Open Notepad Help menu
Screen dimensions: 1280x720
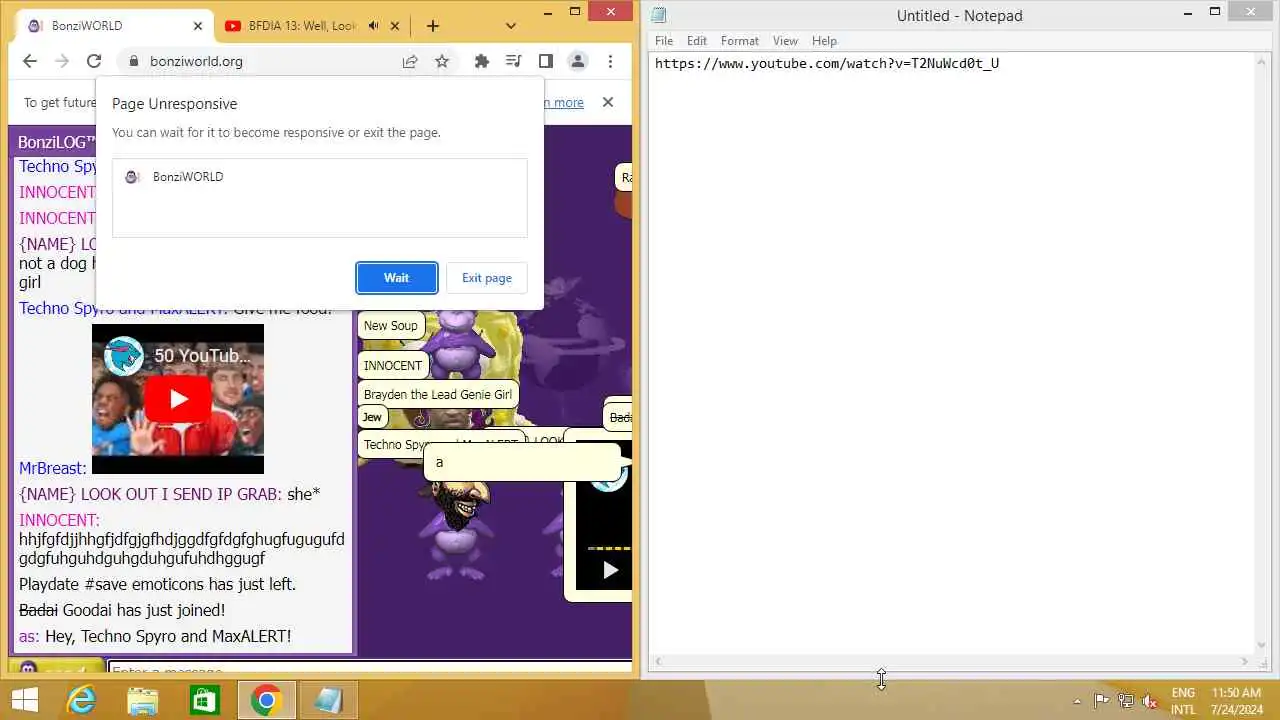[824, 41]
